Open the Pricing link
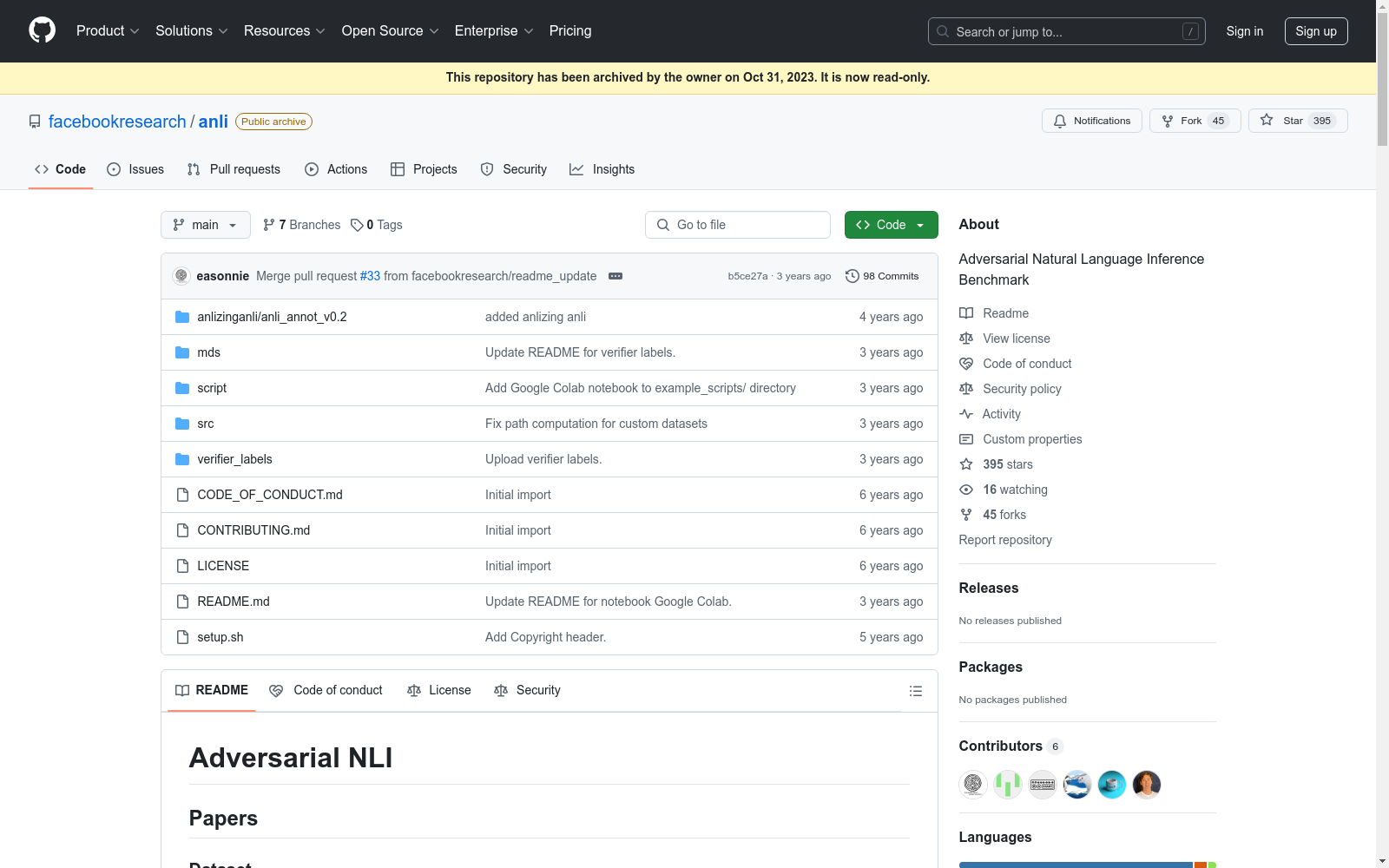1389x868 pixels. click(x=570, y=31)
